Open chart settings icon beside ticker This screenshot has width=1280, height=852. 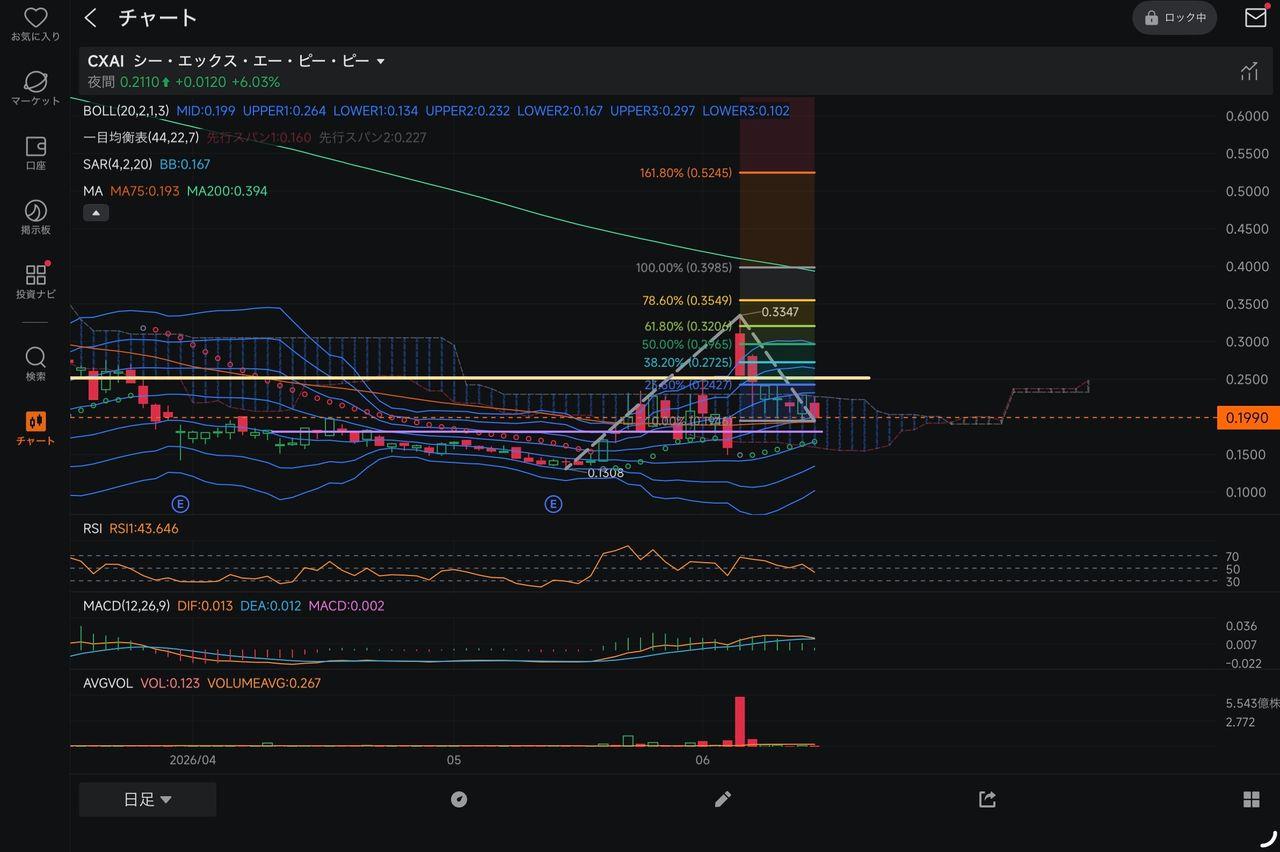tap(1249, 71)
